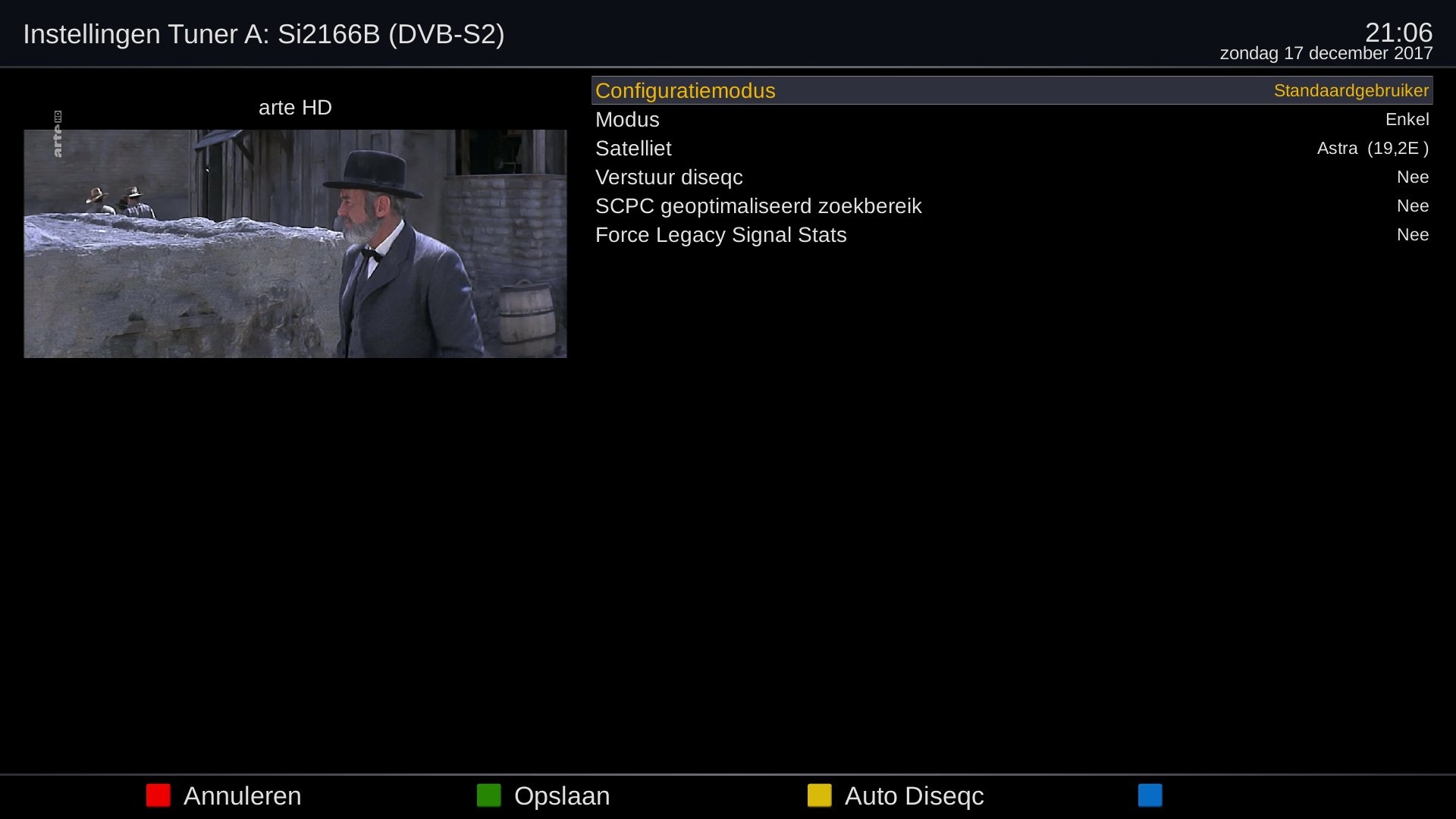Image resolution: width=1456 pixels, height=819 pixels.
Task: Select the Modus menu row label
Action: coord(627,119)
